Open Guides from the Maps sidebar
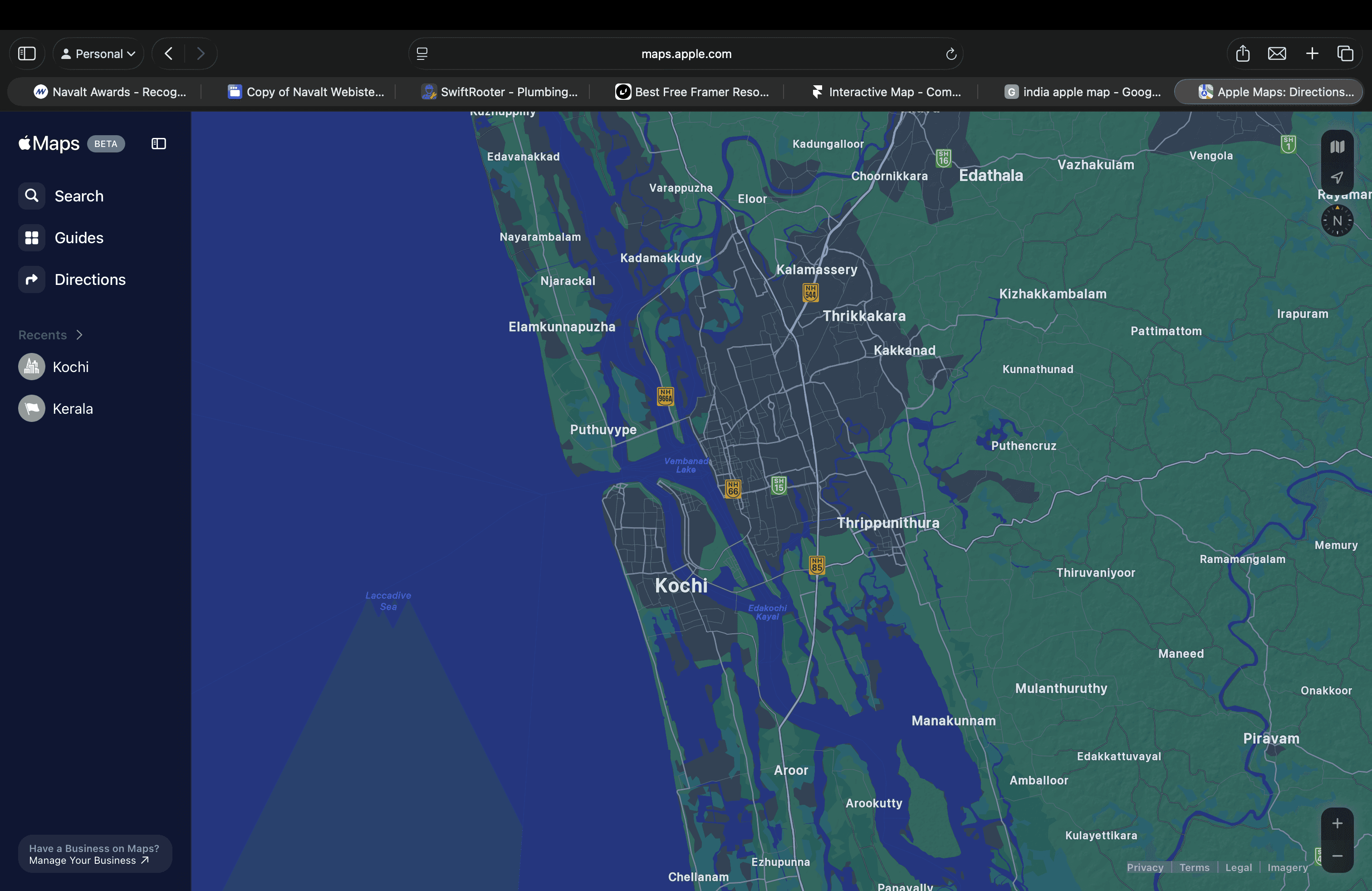This screenshot has width=1372, height=891. [78, 237]
